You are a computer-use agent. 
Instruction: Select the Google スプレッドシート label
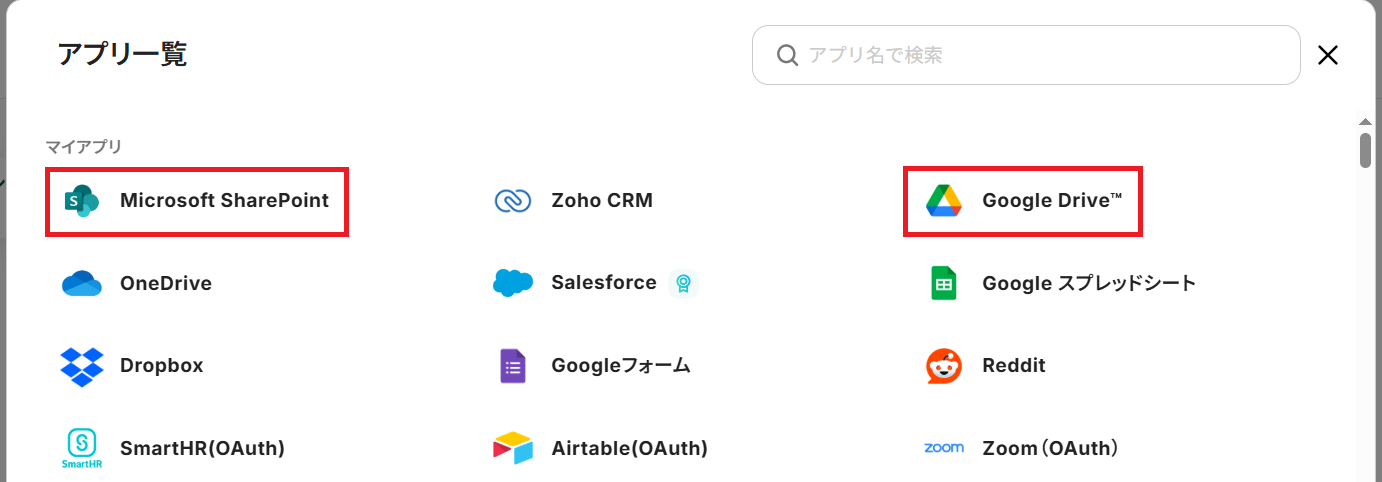(x=1089, y=283)
